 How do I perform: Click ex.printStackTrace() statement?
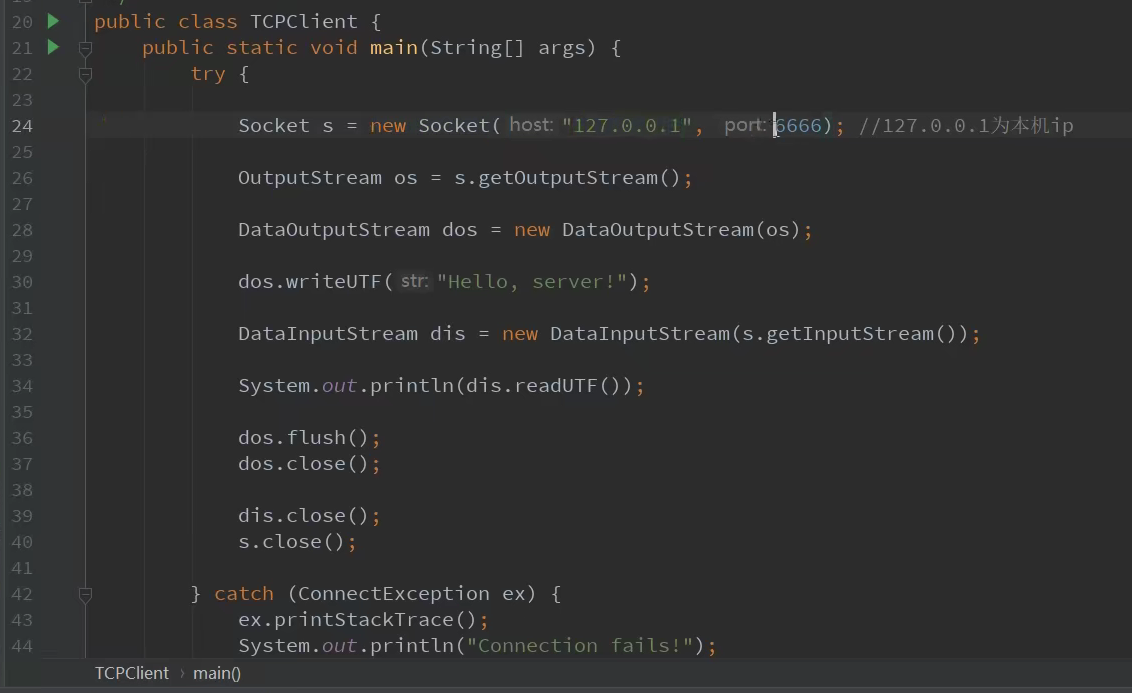tap(363, 619)
